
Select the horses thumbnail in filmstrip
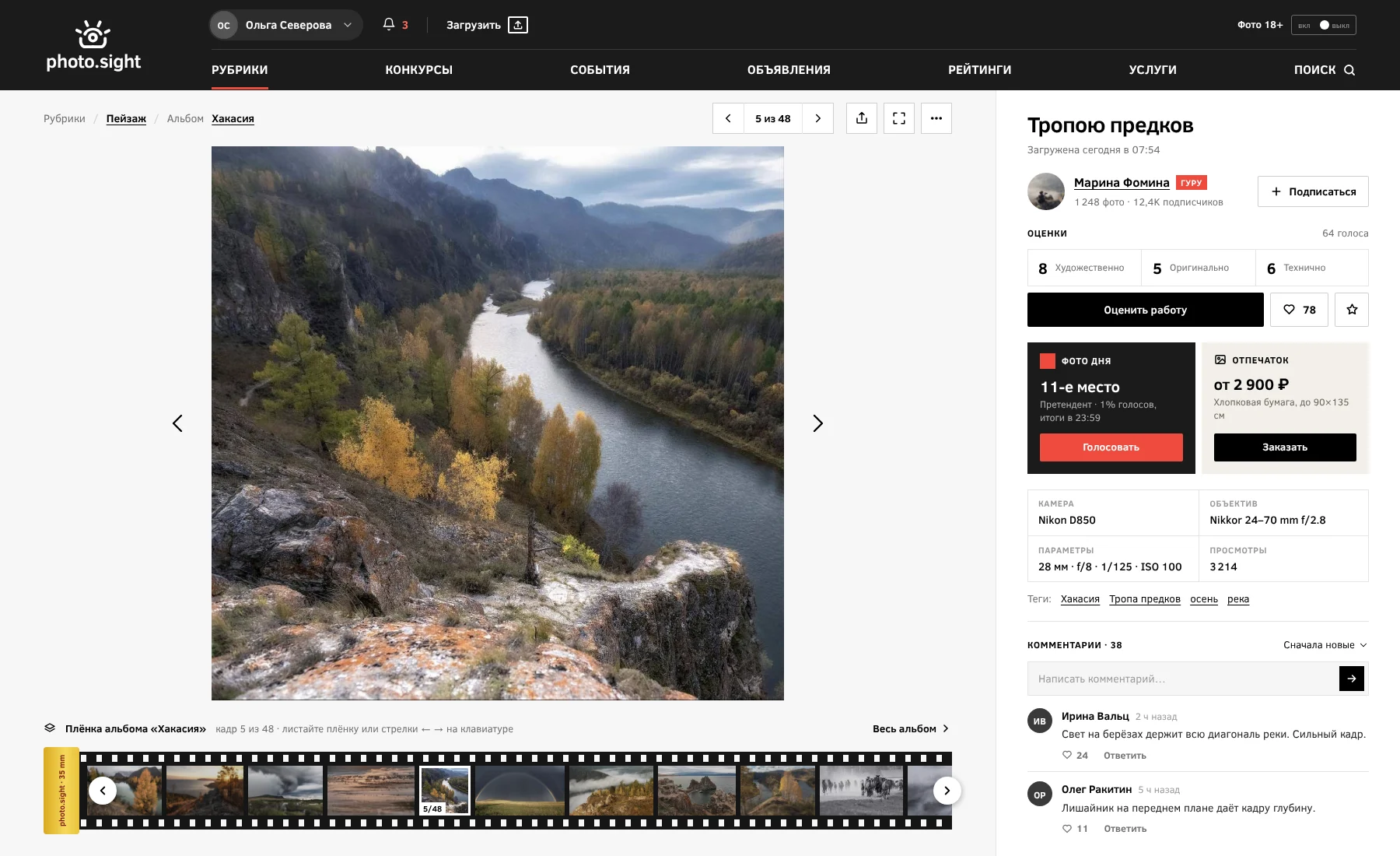pyautogui.click(x=861, y=791)
